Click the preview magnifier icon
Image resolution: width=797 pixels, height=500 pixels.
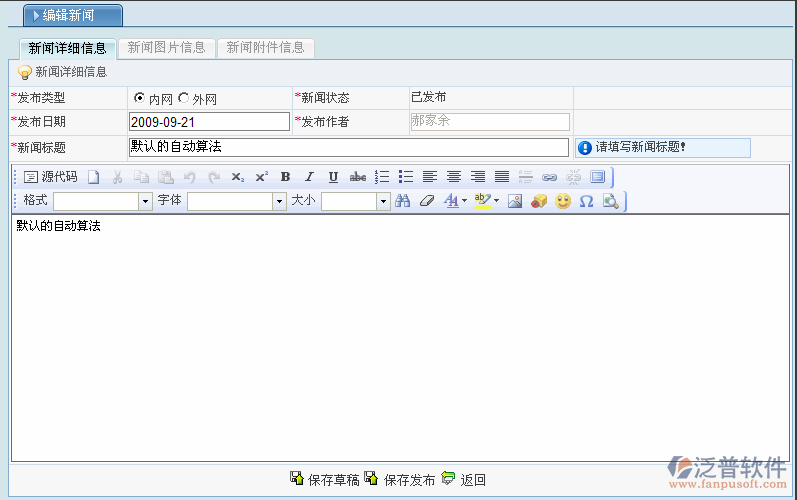610,201
